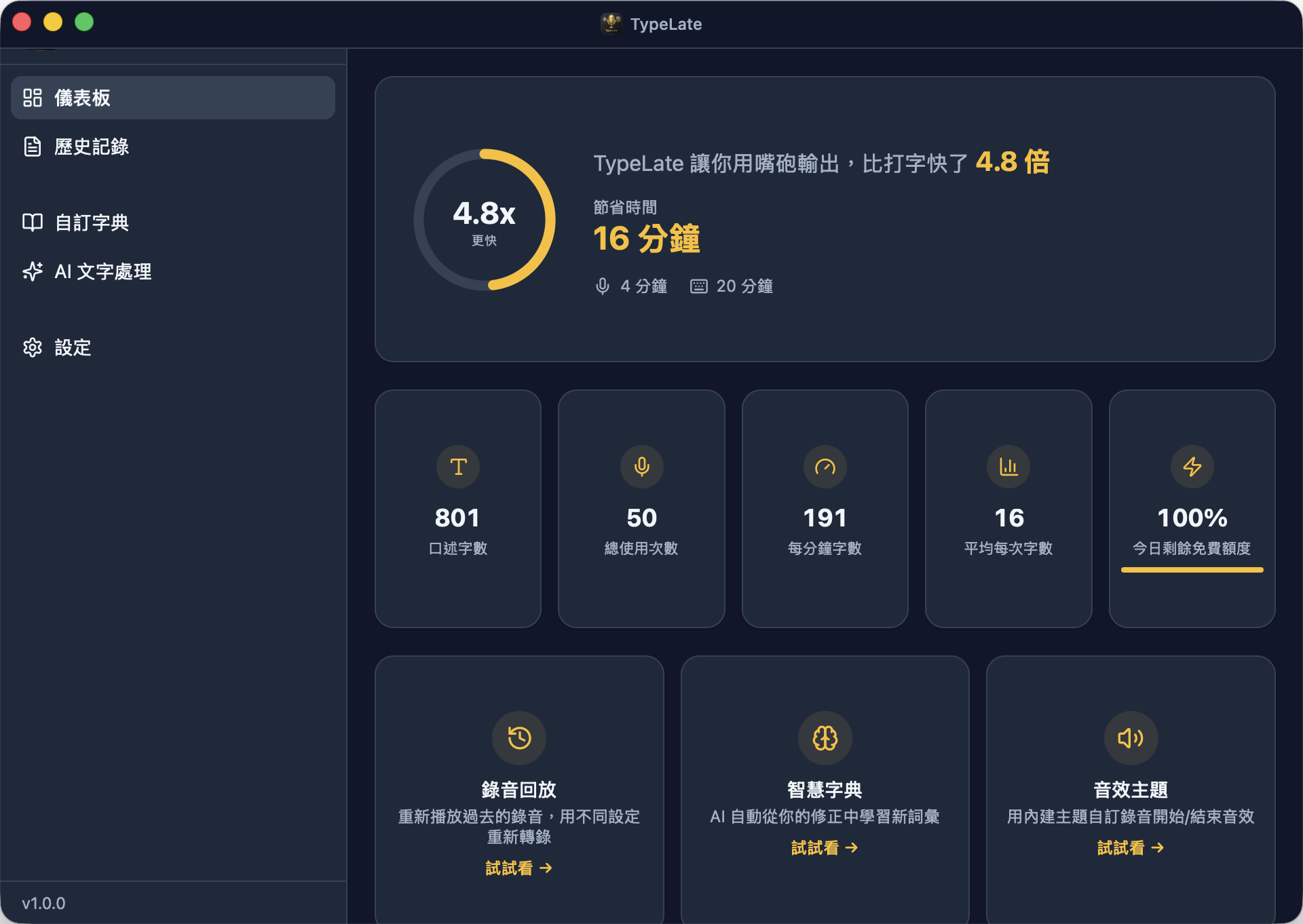This screenshot has height=924, width=1303.
Task: Click the open-book icon beside 自訂字典
Action: point(33,223)
